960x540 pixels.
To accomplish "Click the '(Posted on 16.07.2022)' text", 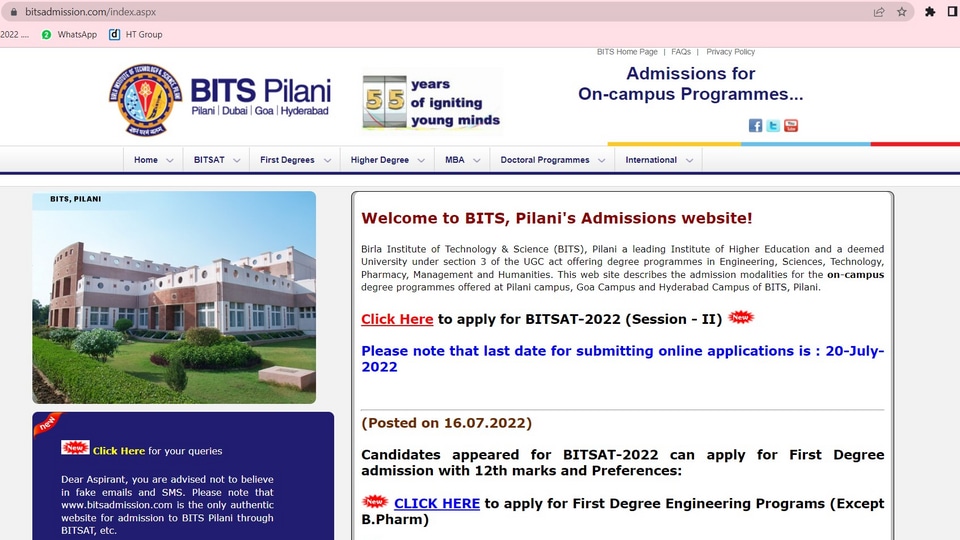I will tap(446, 423).
